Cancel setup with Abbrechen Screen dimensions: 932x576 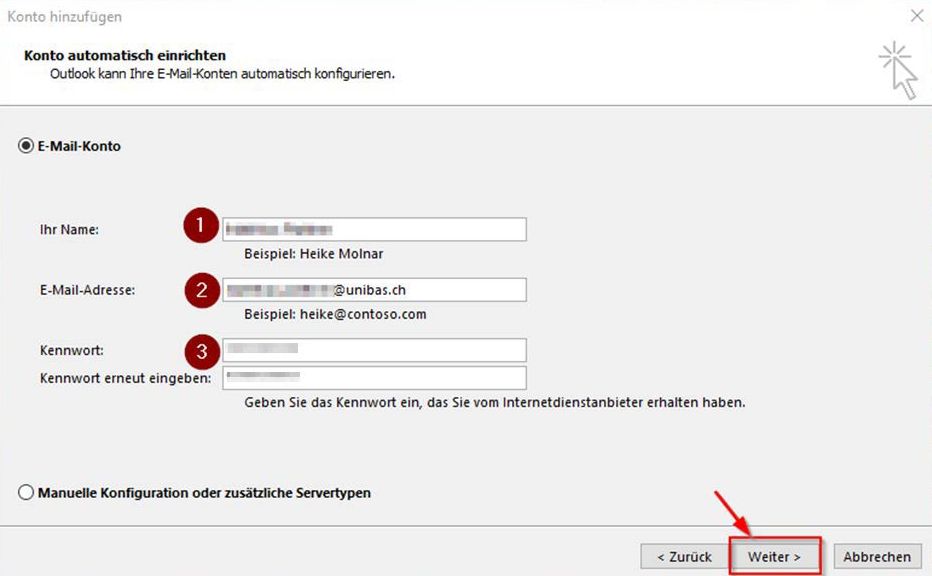[x=877, y=557]
